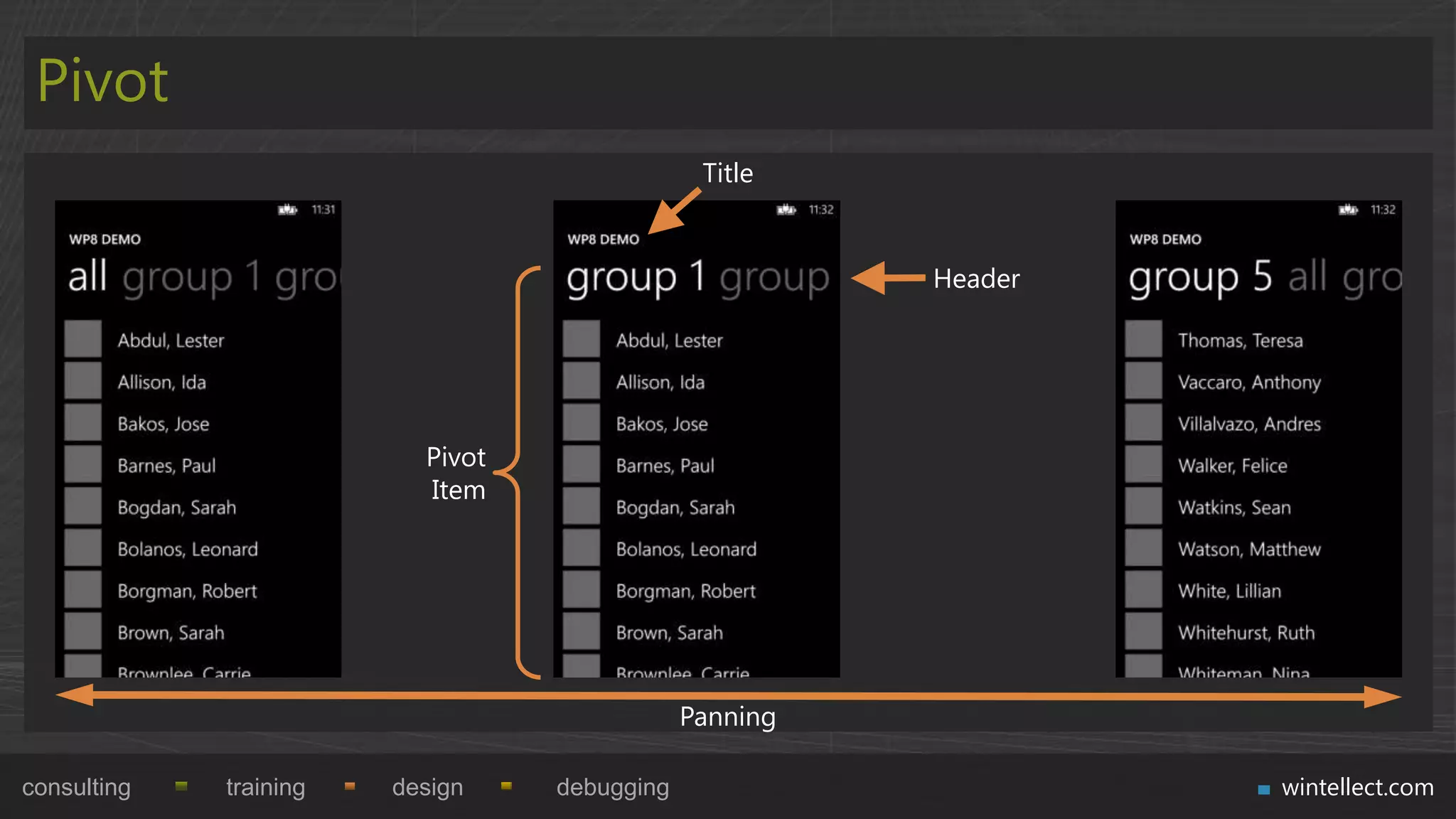
Task: Click the orange bullet after training
Action: pyautogui.click(x=349, y=786)
